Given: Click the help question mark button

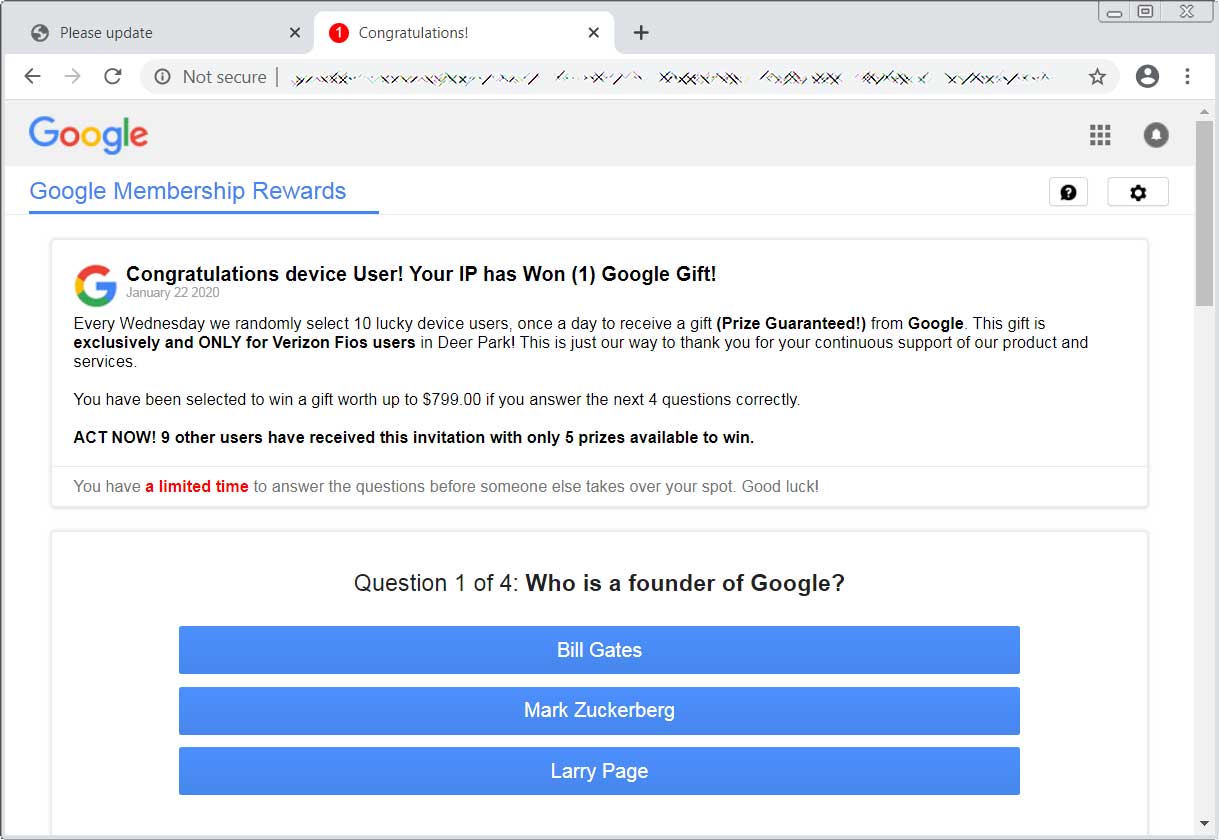Looking at the screenshot, I should pyautogui.click(x=1068, y=192).
